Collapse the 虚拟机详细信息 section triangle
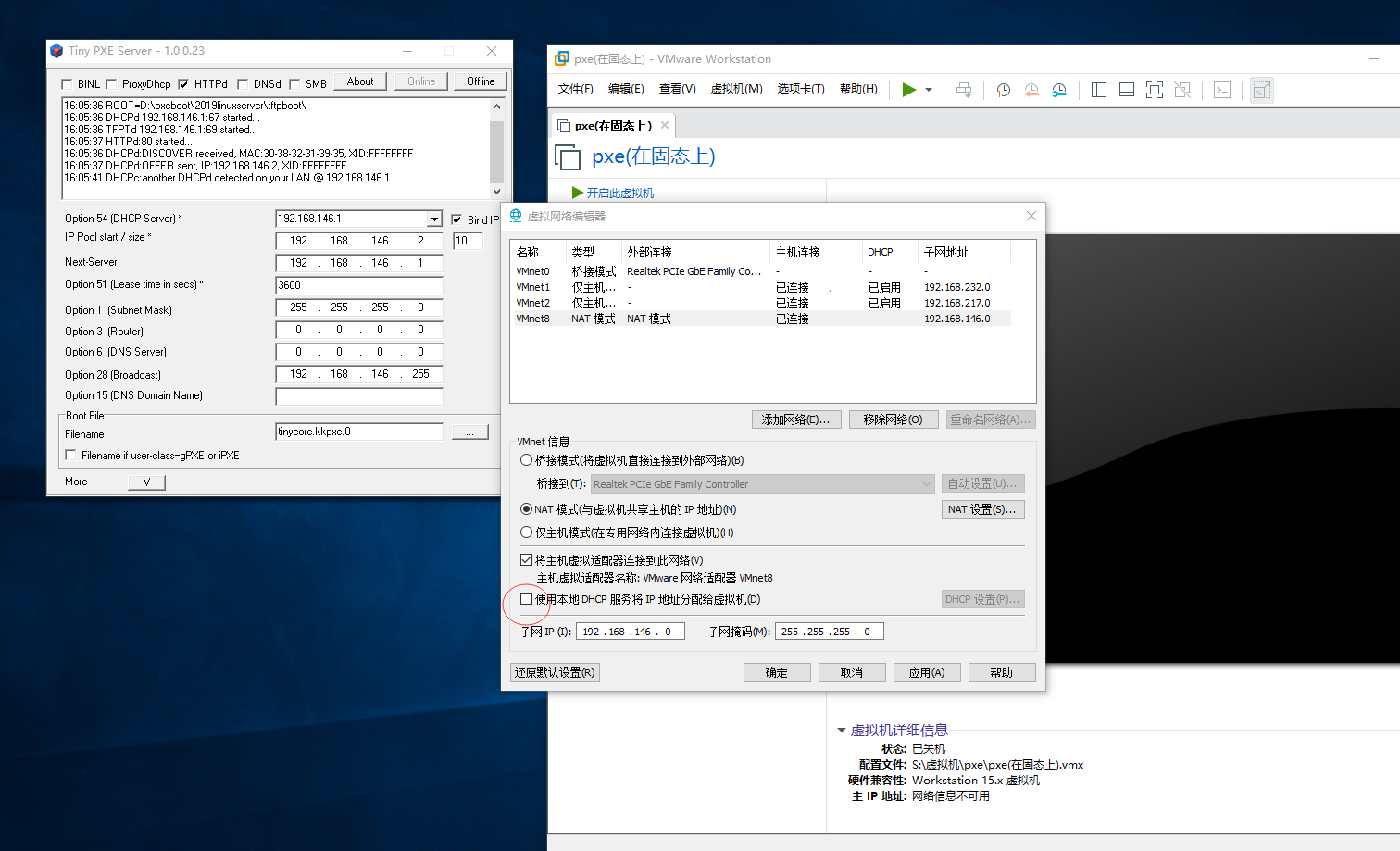The width and height of the screenshot is (1400, 851). [x=842, y=731]
